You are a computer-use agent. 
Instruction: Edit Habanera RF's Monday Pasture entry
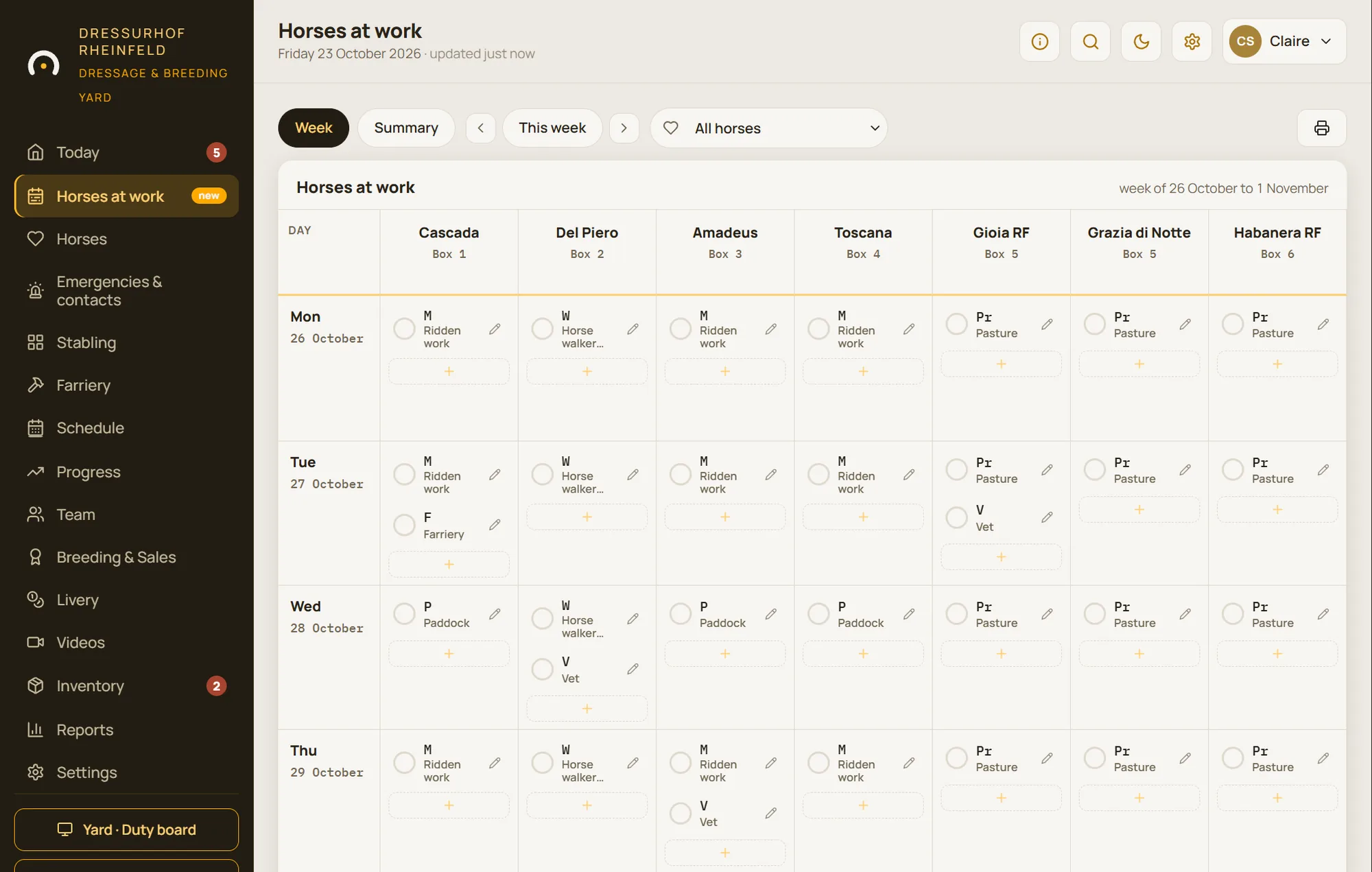(x=1323, y=324)
